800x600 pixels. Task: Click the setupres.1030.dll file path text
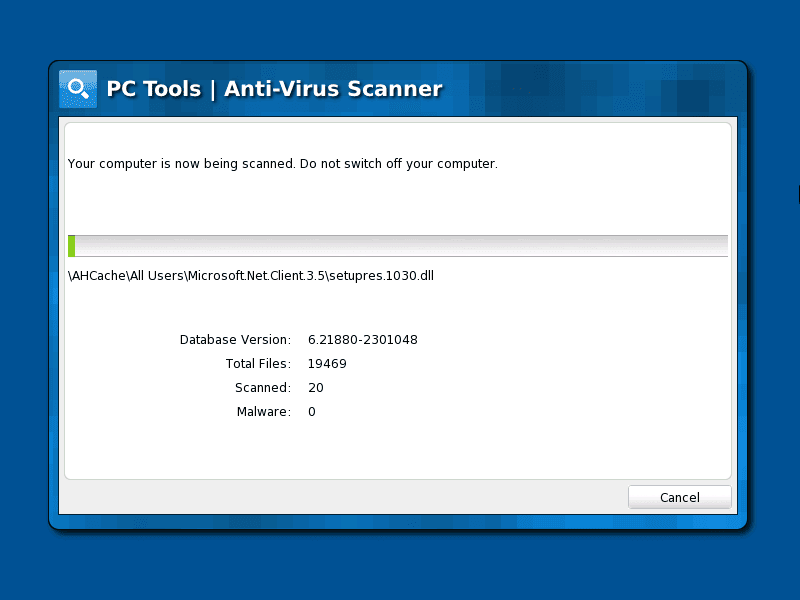(x=251, y=276)
